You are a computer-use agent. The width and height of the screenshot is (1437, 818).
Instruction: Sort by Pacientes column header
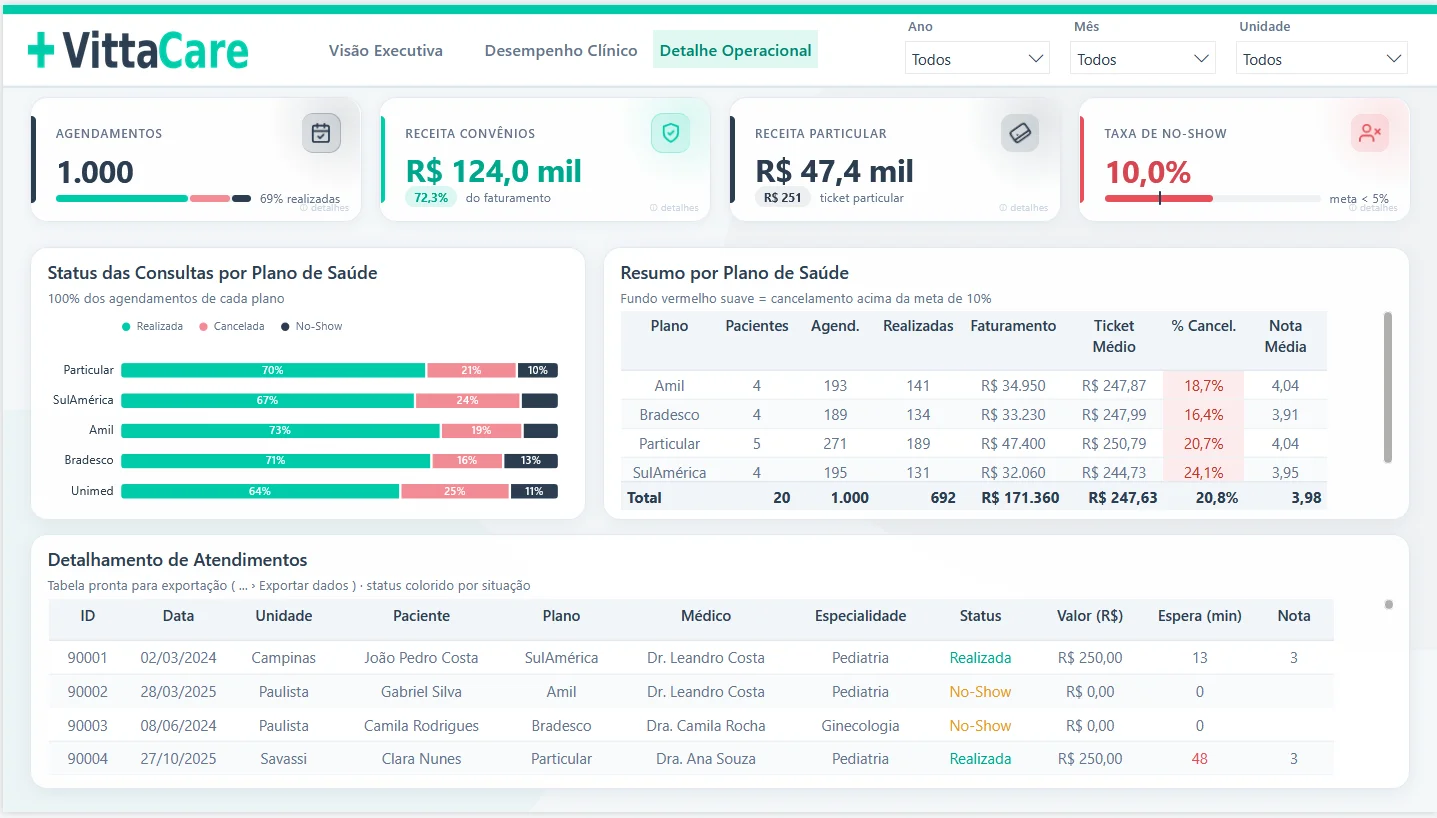757,326
